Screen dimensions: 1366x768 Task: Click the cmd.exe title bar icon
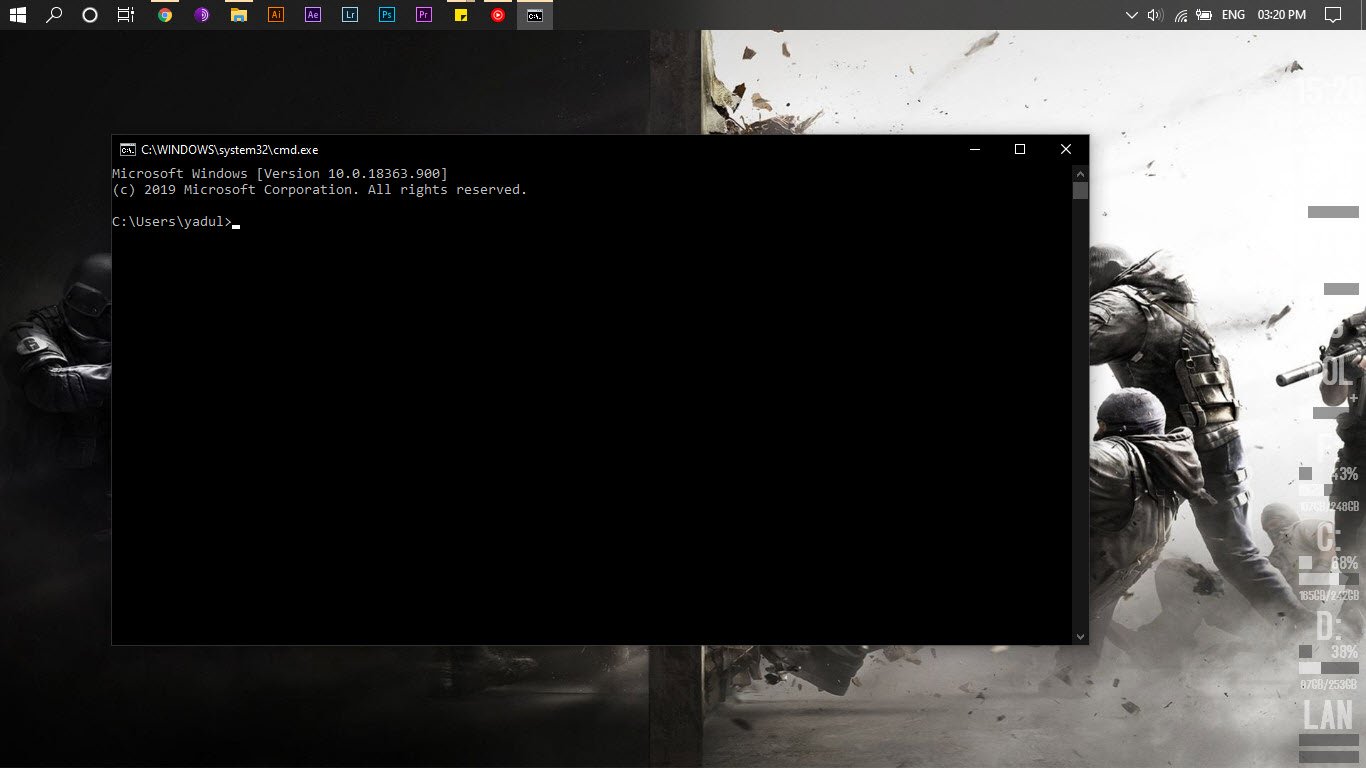127,150
